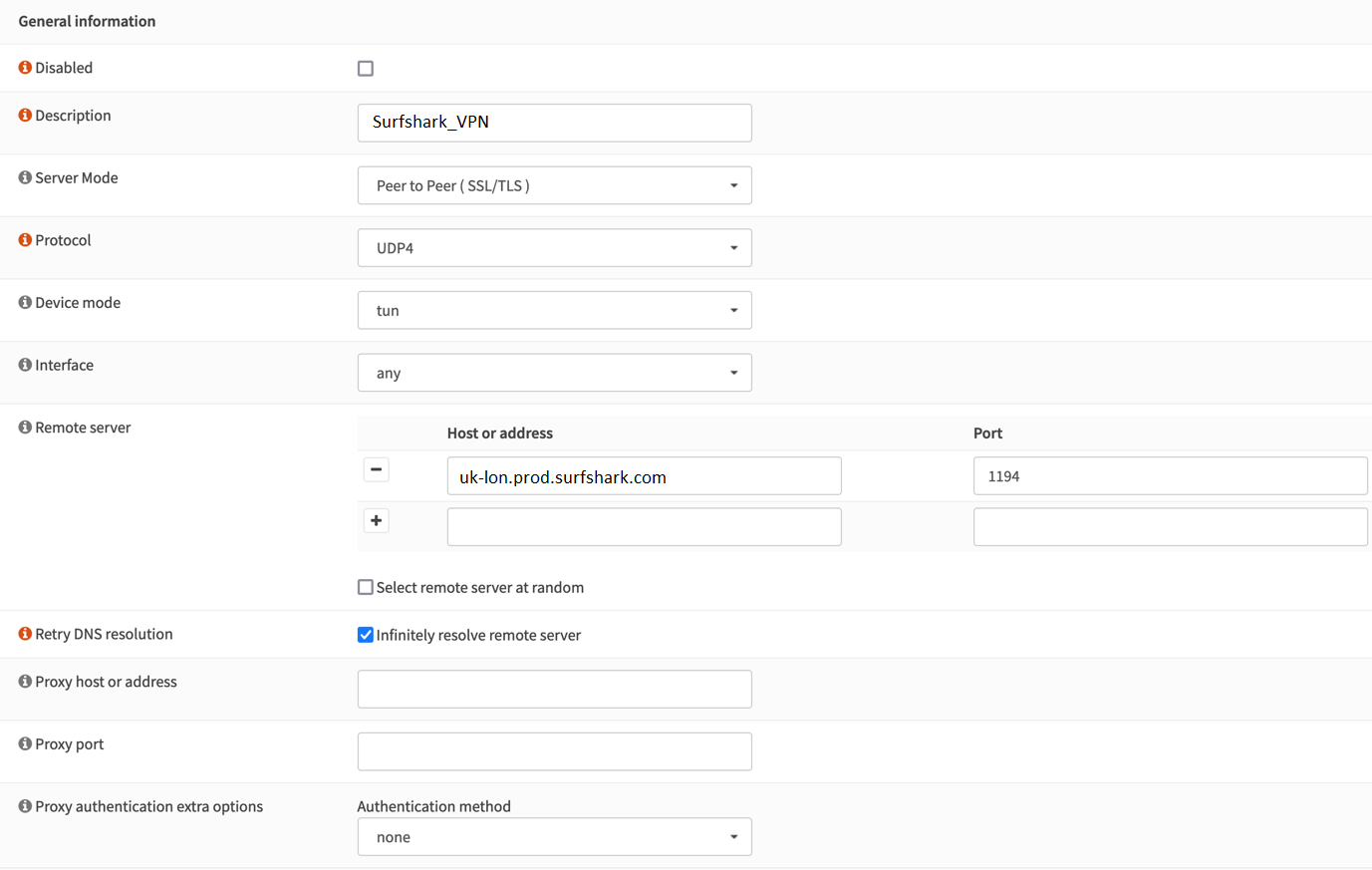Enable Select remote server at random
Screen dimensions: 1372x870
point(366,588)
